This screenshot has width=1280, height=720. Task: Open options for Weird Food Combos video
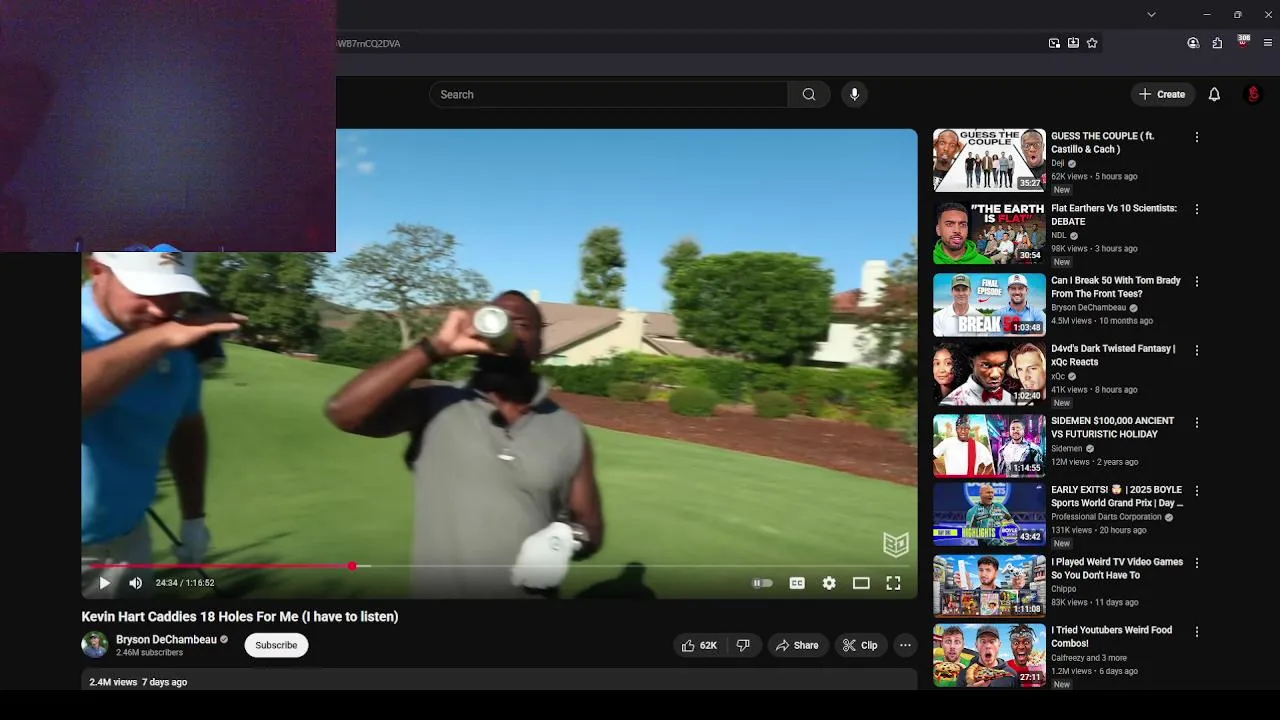(x=1196, y=631)
